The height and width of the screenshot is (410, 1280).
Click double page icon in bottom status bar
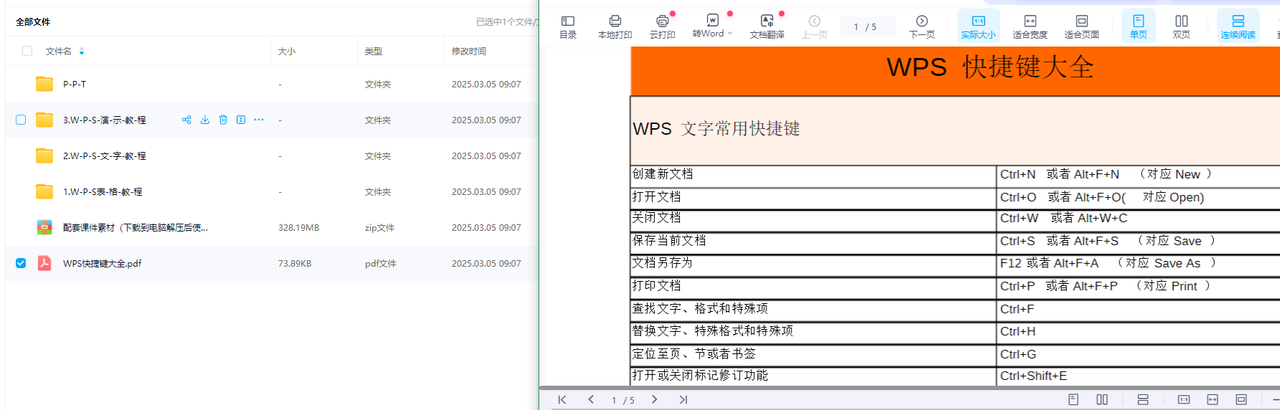pyautogui.click(x=1102, y=400)
